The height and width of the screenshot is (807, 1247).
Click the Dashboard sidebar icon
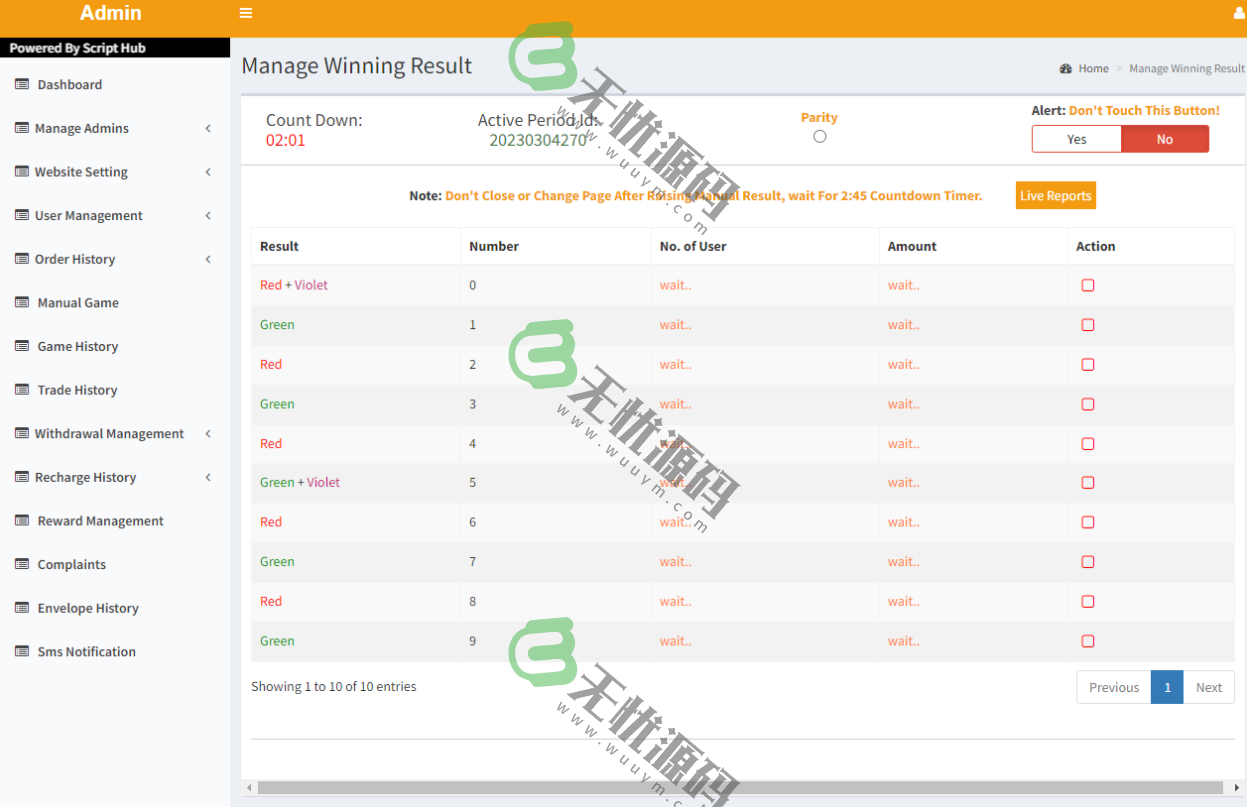pyautogui.click(x=22, y=84)
